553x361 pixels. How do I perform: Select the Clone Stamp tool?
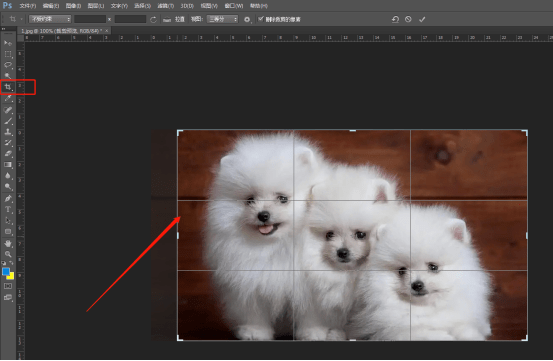tap(8, 132)
